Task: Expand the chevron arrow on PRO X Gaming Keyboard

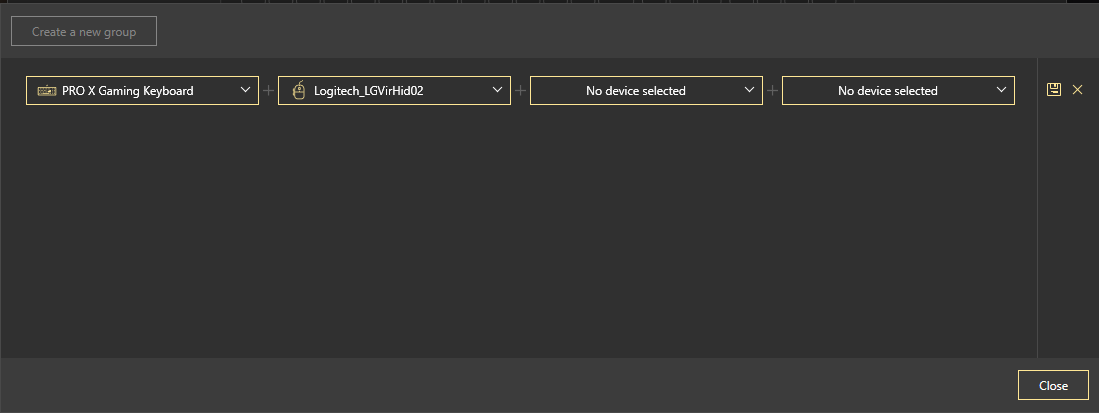Action: point(246,90)
